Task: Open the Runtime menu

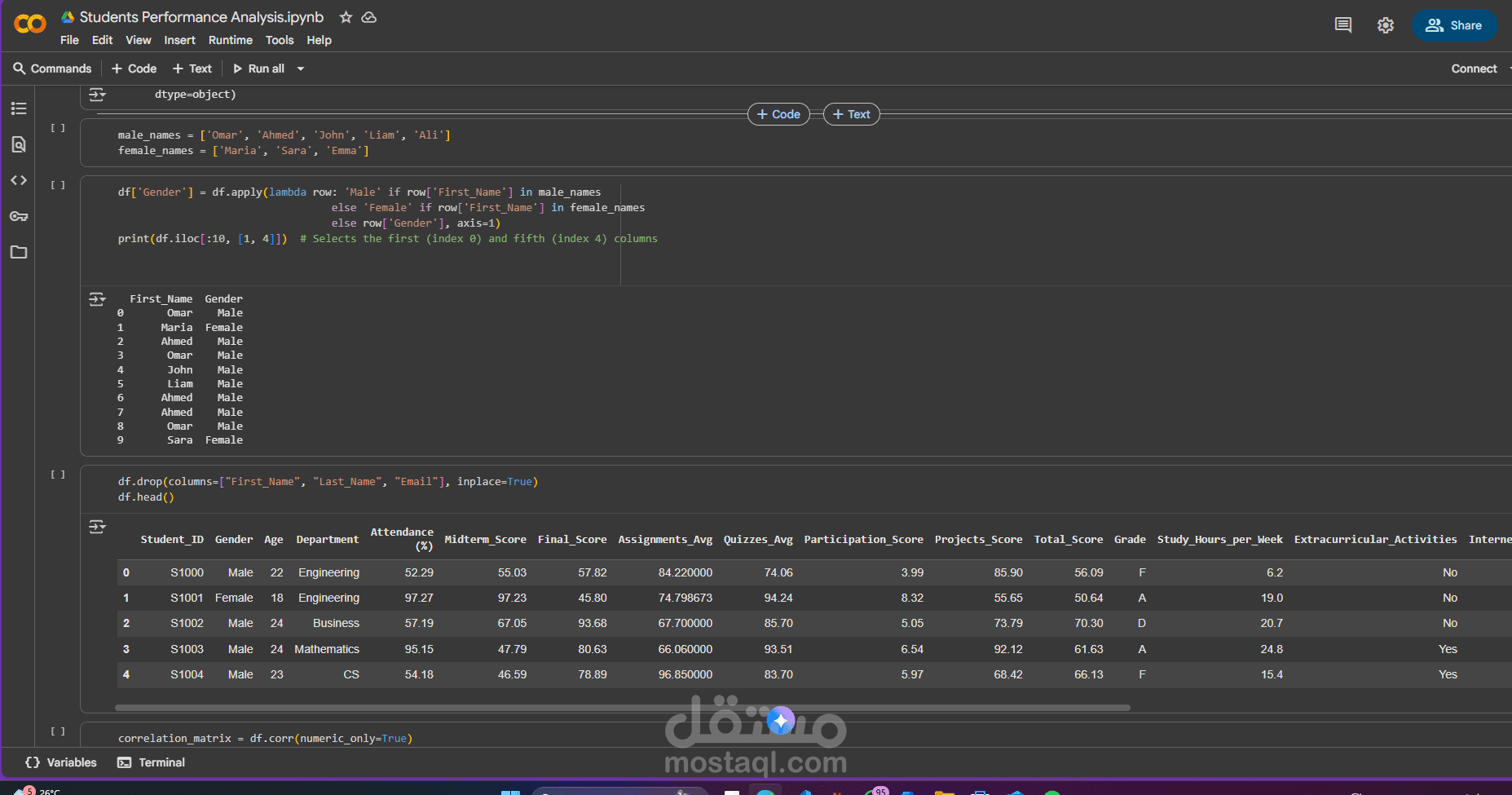Action: [230, 40]
